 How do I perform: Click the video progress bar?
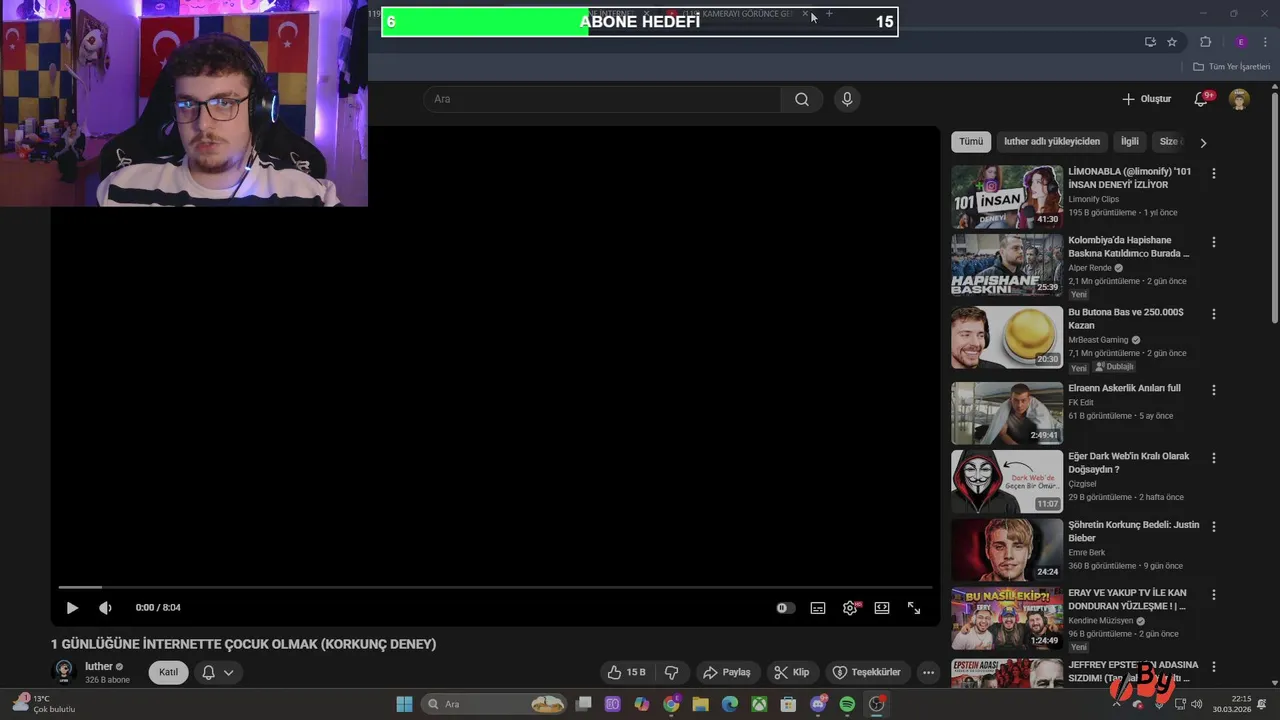pyautogui.click(x=495, y=587)
